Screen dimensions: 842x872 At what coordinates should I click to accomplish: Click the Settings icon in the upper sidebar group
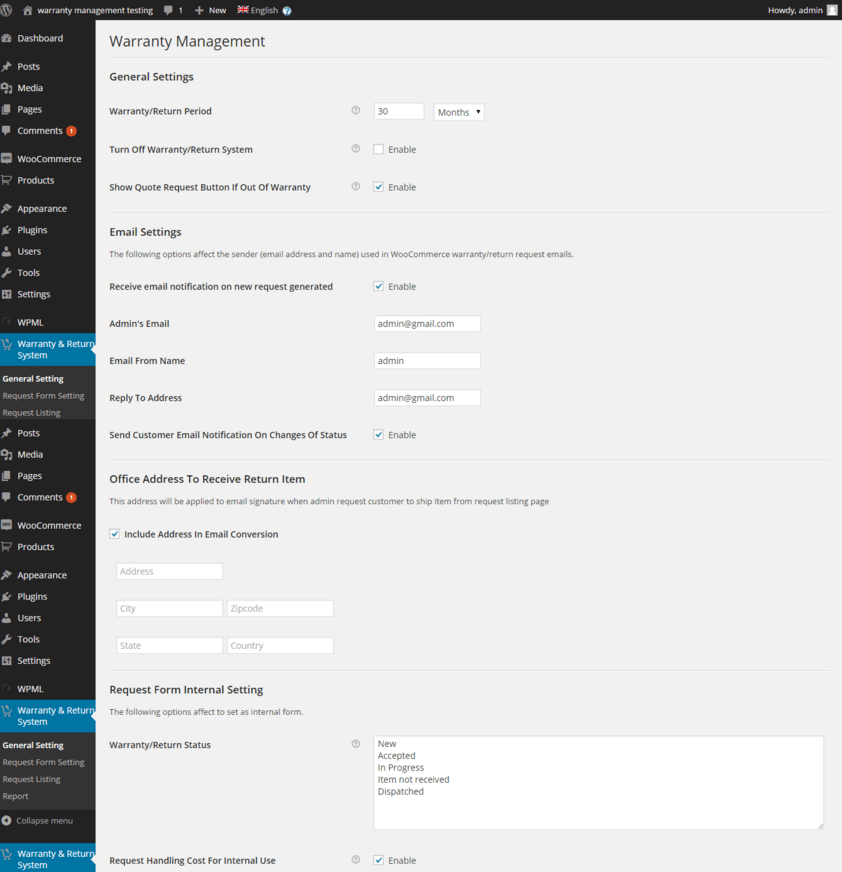coord(7,294)
